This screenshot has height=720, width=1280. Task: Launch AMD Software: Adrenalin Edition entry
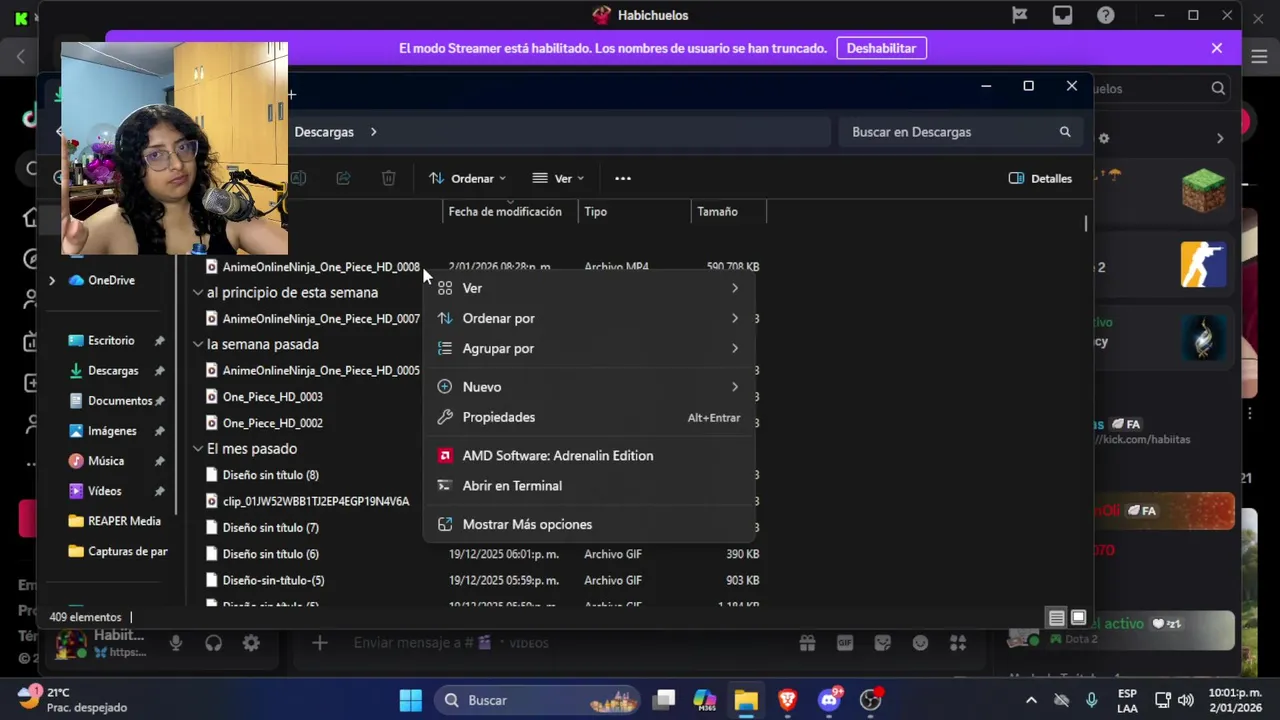tap(590, 455)
